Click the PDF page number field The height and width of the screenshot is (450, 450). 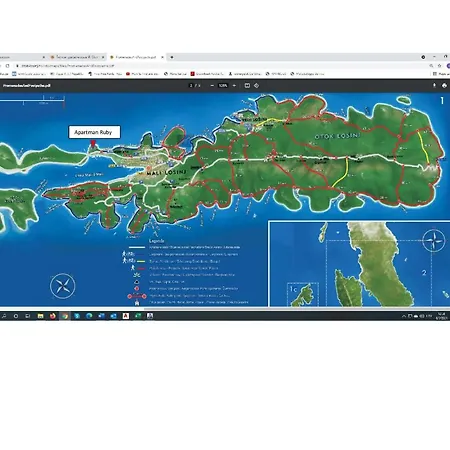coord(191,86)
